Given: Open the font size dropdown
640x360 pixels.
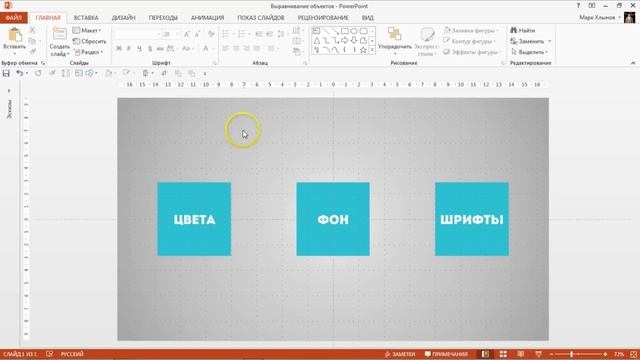Looking at the screenshot, I should coord(178,34).
